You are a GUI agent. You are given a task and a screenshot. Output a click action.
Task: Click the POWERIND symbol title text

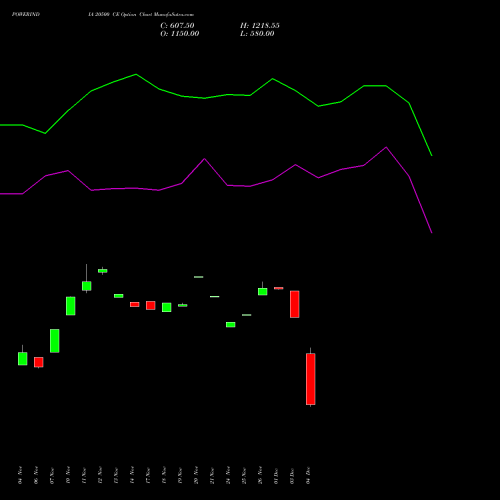tap(26, 14)
